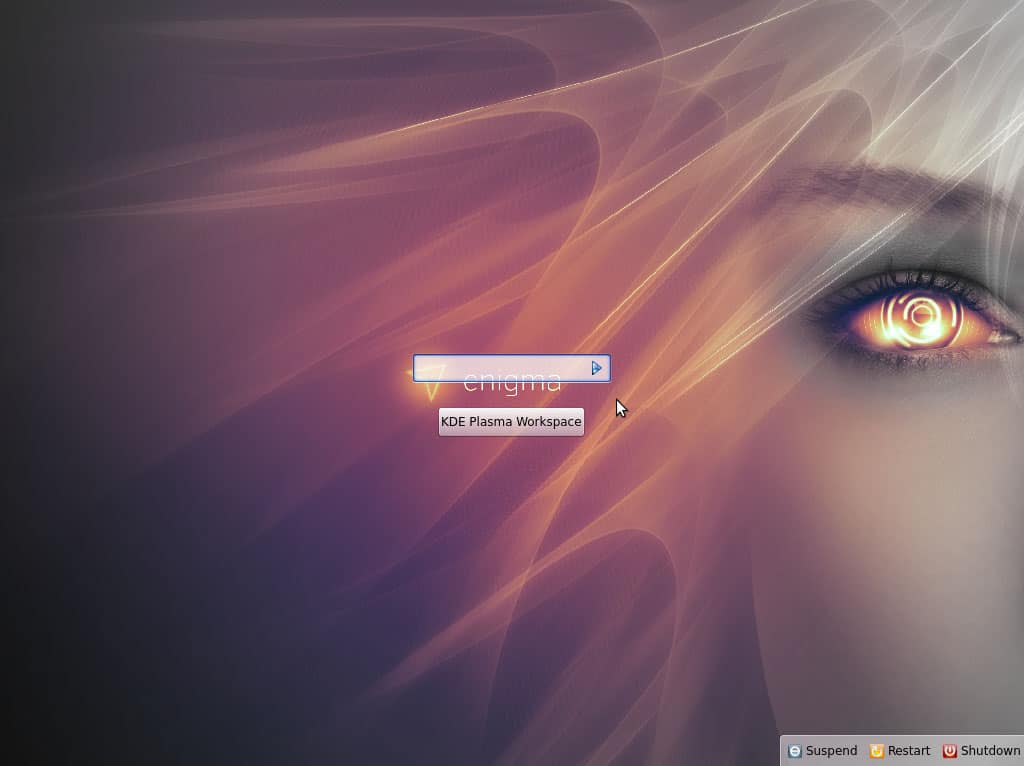Image resolution: width=1024 pixels, height=766 pixels.
Task: Click the blue arrow login submit icon
Action: pyautogui.click(x=596, y=368)
